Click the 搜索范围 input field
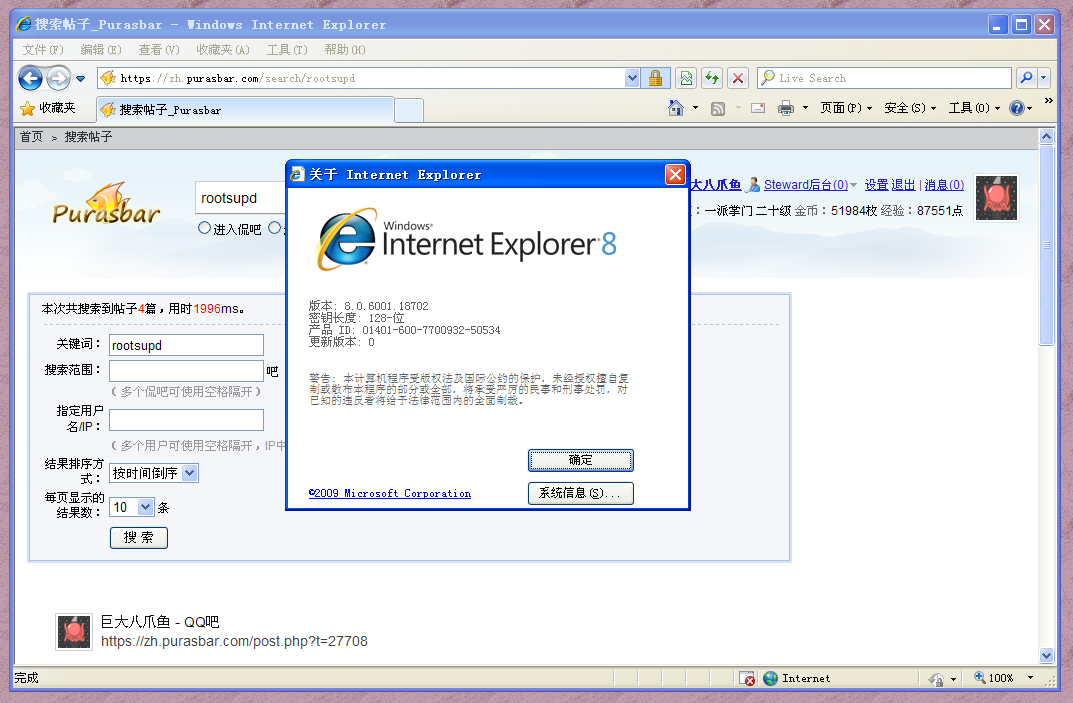The height and width of the screenshot is (703, 1073). (x=186, y=371)
